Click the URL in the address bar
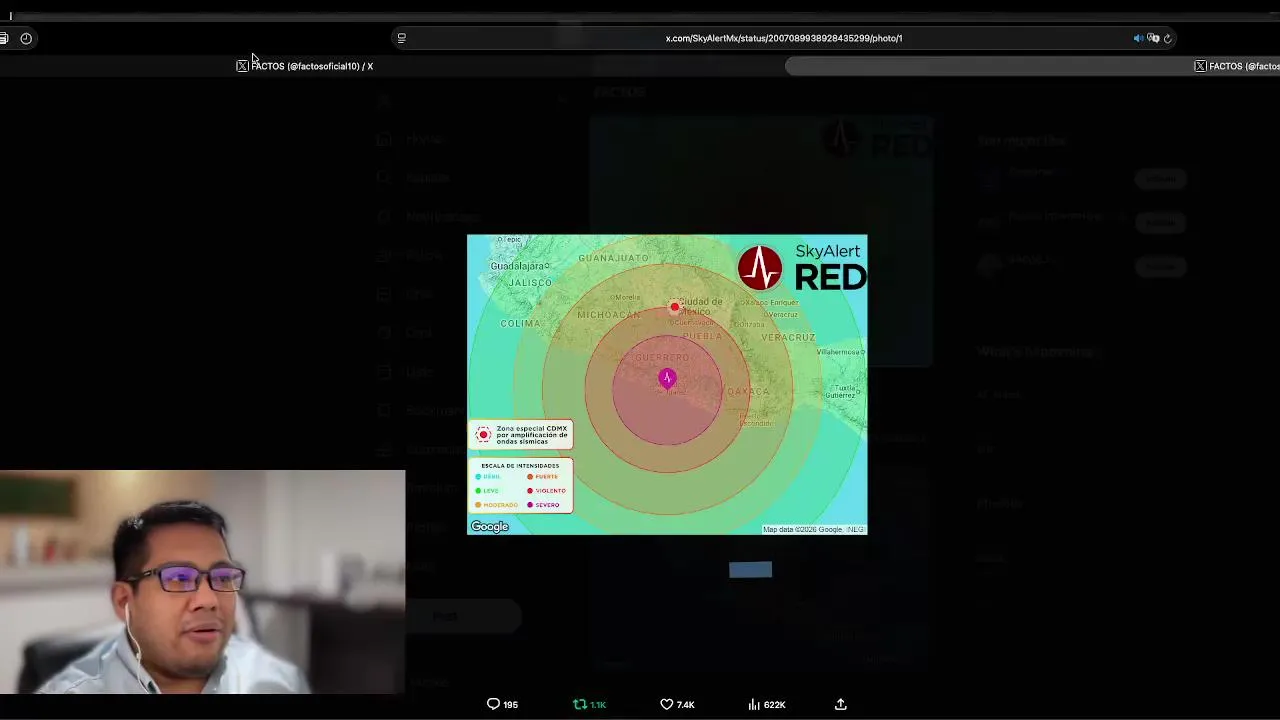The height and width of the screenshot is (720, 1280). (x=784, y=38)
